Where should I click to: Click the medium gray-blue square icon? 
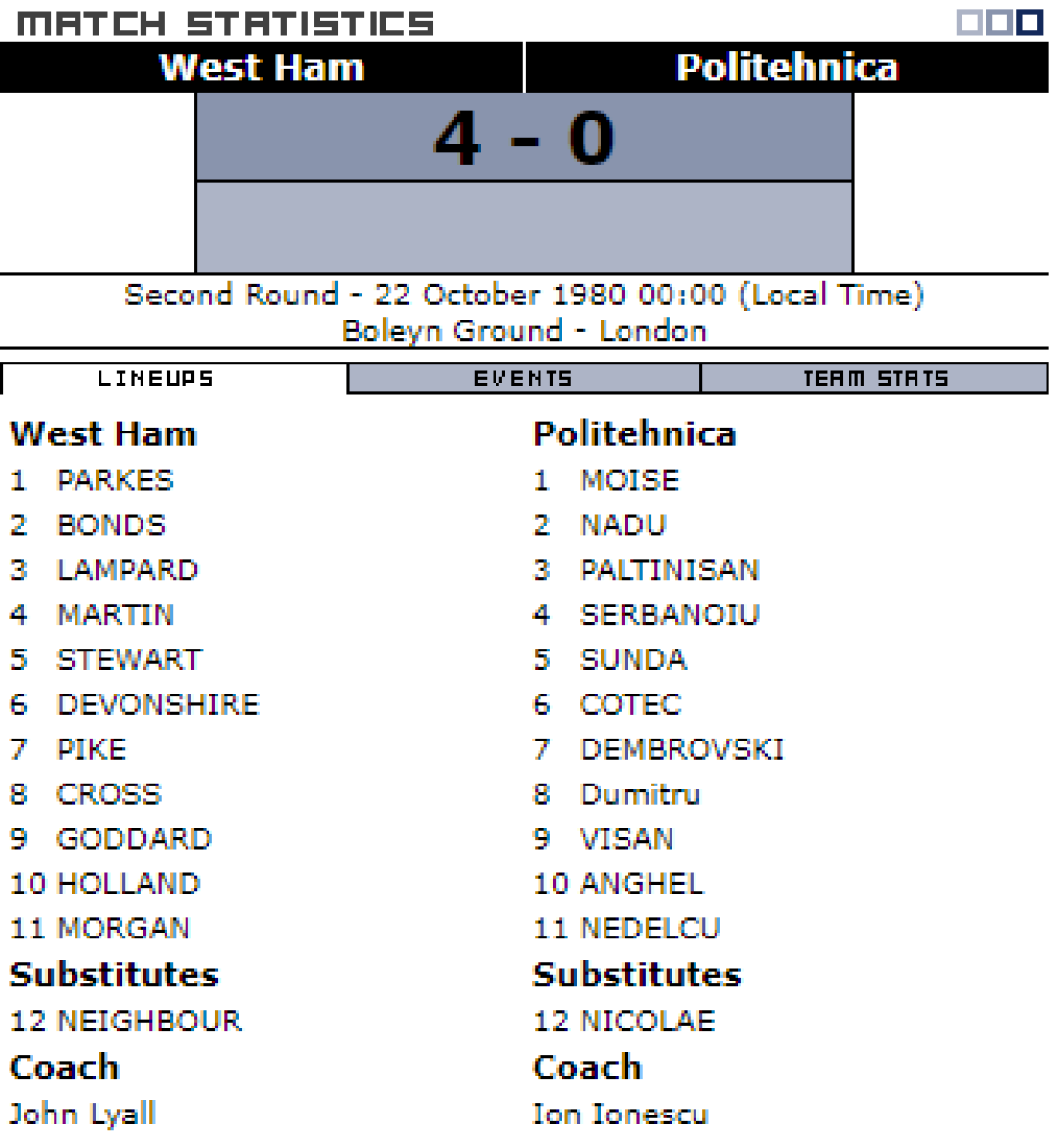[x=999, y=23]
